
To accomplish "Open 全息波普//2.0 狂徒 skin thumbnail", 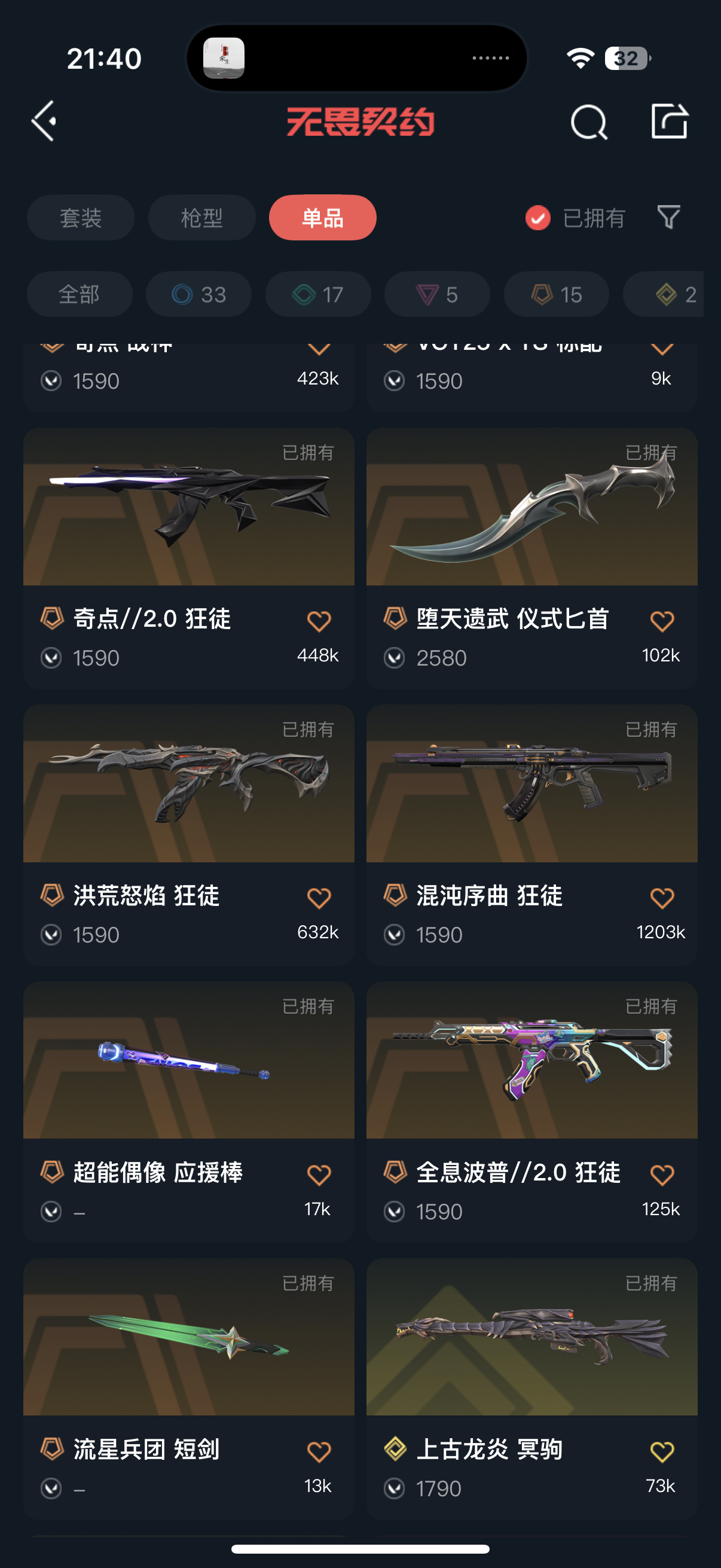I will coord(531,1060).
